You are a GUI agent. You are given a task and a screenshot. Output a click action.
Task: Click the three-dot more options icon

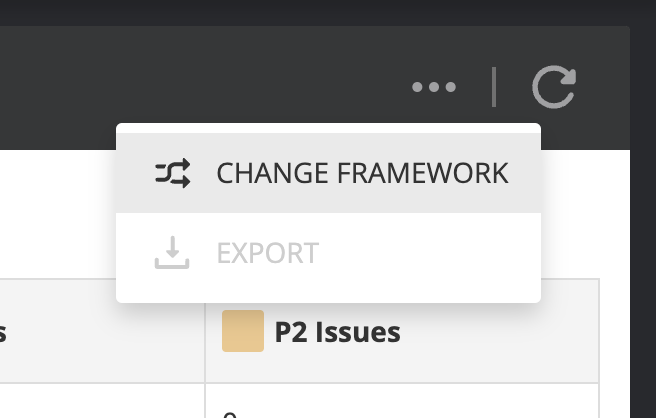coord(434,87)
